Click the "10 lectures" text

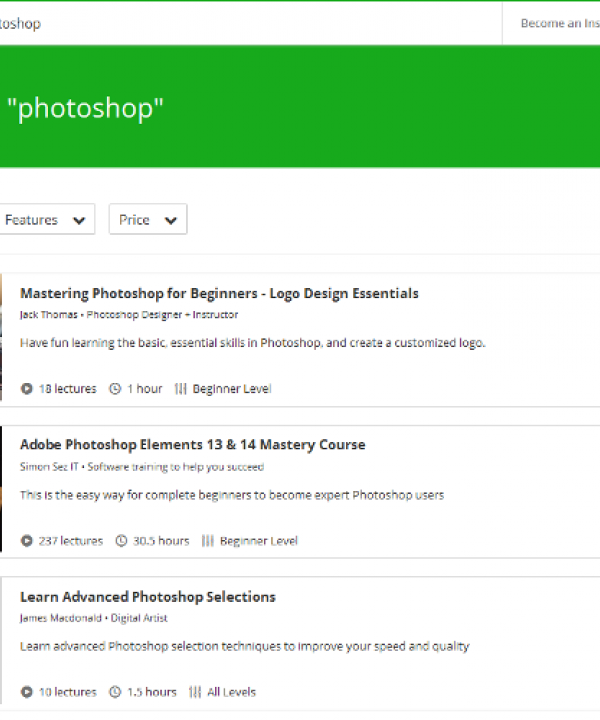click(68, 692)
